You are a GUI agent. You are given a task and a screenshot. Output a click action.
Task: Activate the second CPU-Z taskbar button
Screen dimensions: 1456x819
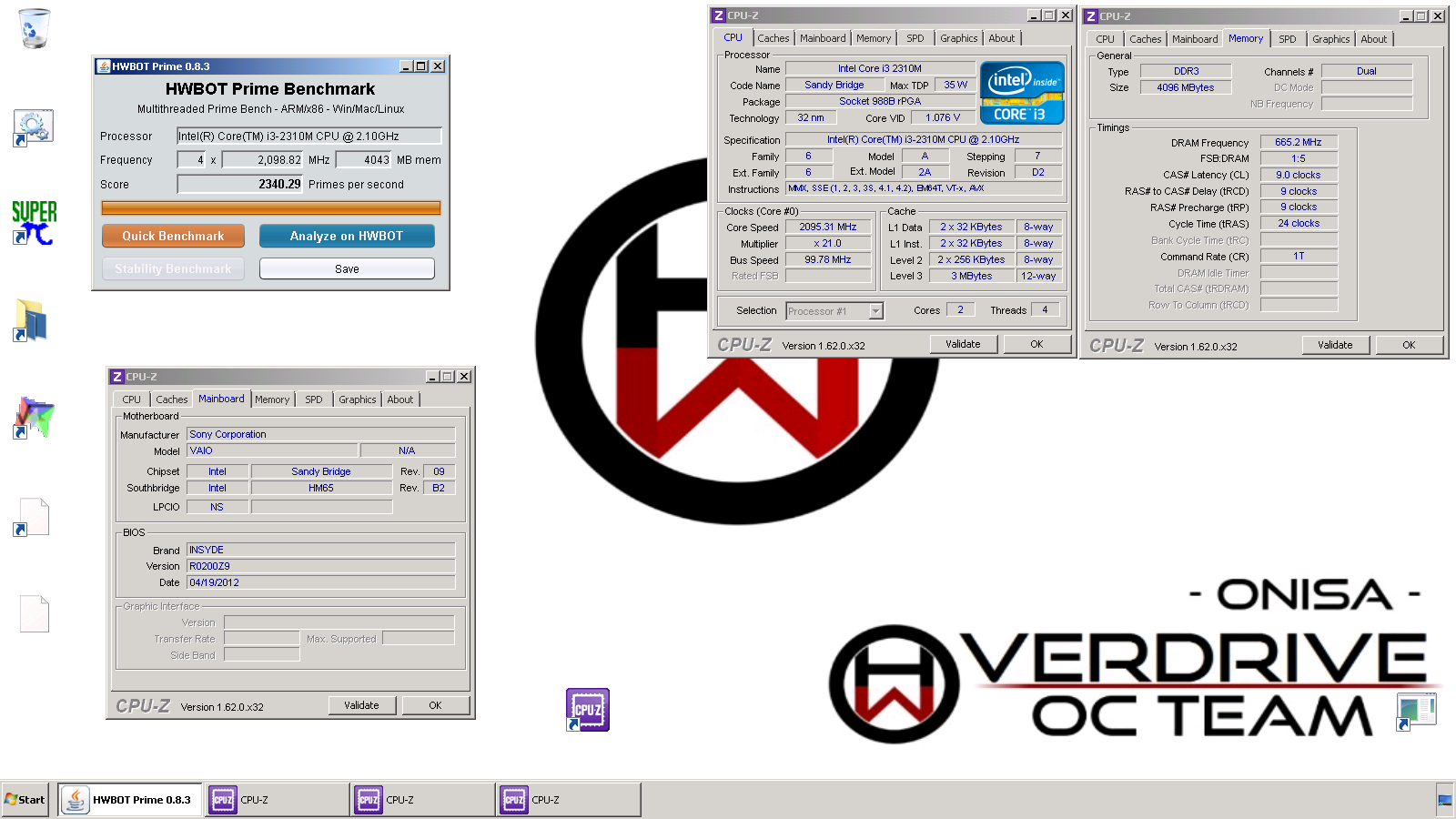(x=422, y=800)
